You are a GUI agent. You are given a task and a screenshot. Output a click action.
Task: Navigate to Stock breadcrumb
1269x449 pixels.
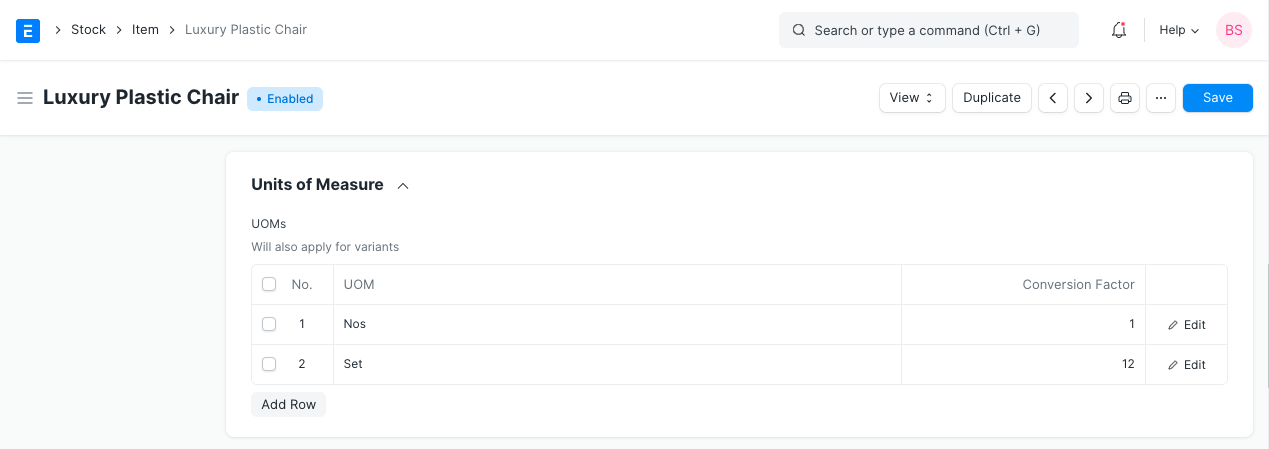[x=88, y=30]
